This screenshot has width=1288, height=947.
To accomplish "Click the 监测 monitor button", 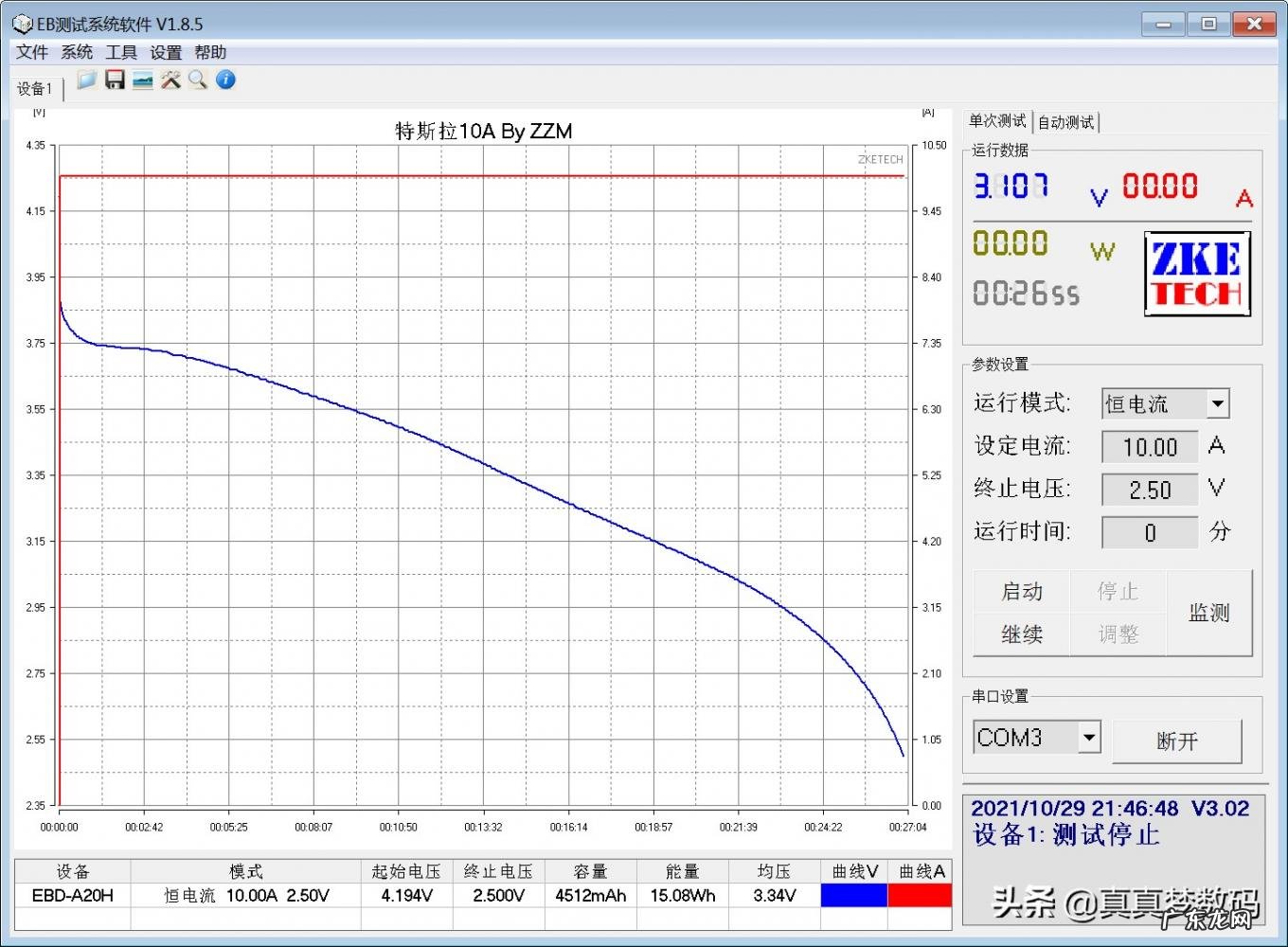I will [x=1208, y=613].
